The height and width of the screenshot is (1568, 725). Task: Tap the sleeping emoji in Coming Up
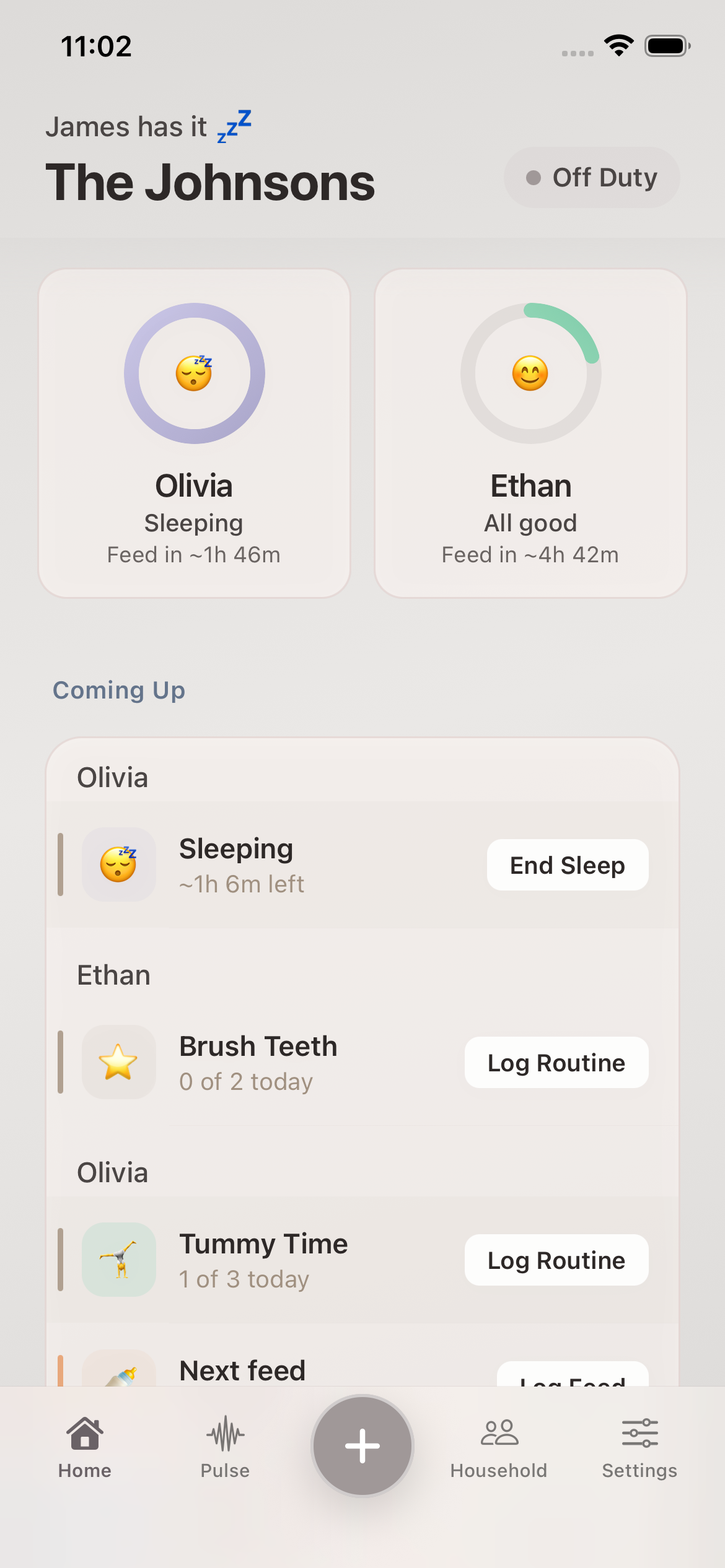(118, 865)
